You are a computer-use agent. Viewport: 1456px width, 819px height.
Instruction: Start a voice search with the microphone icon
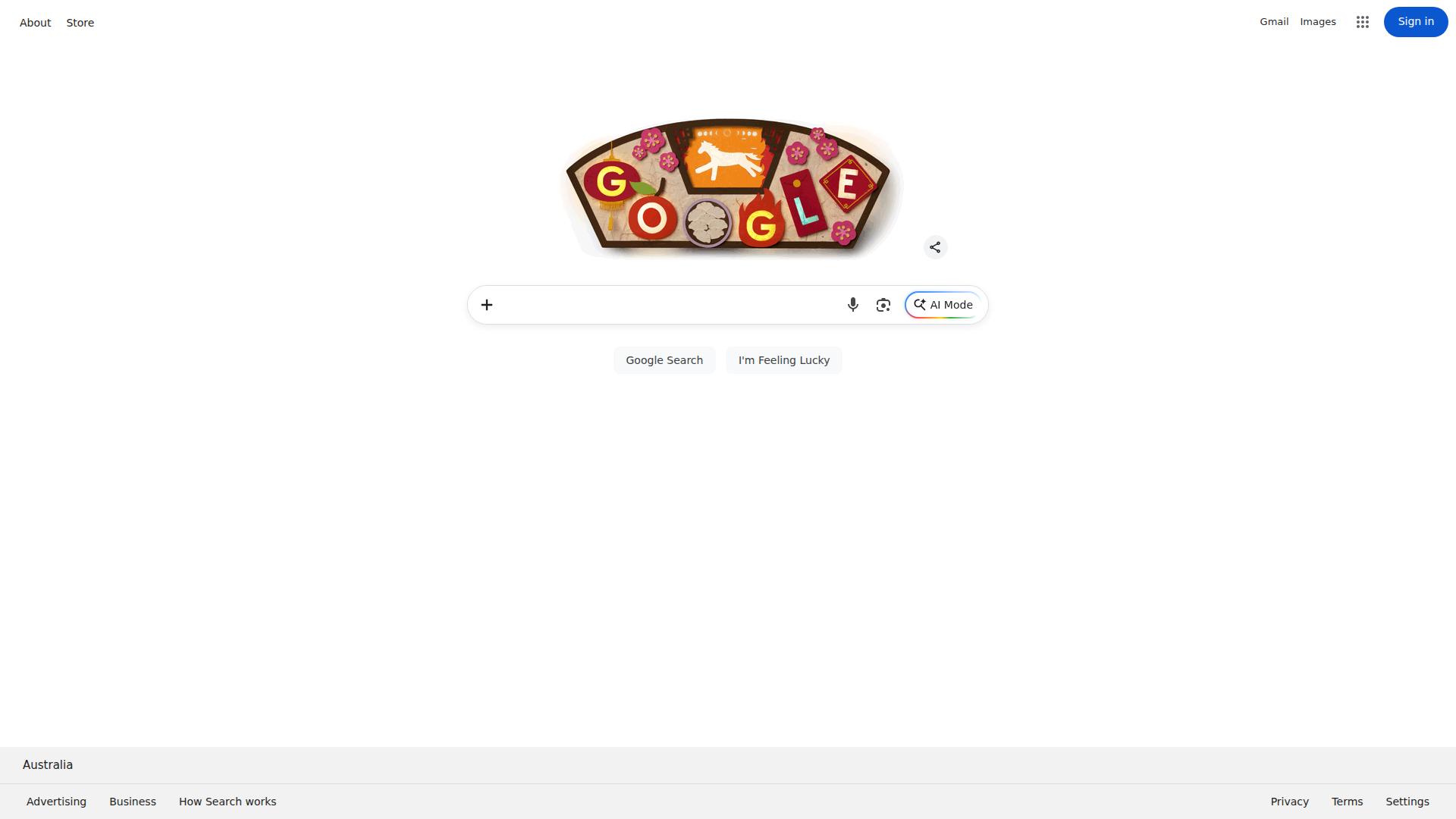tap(853, 305)
